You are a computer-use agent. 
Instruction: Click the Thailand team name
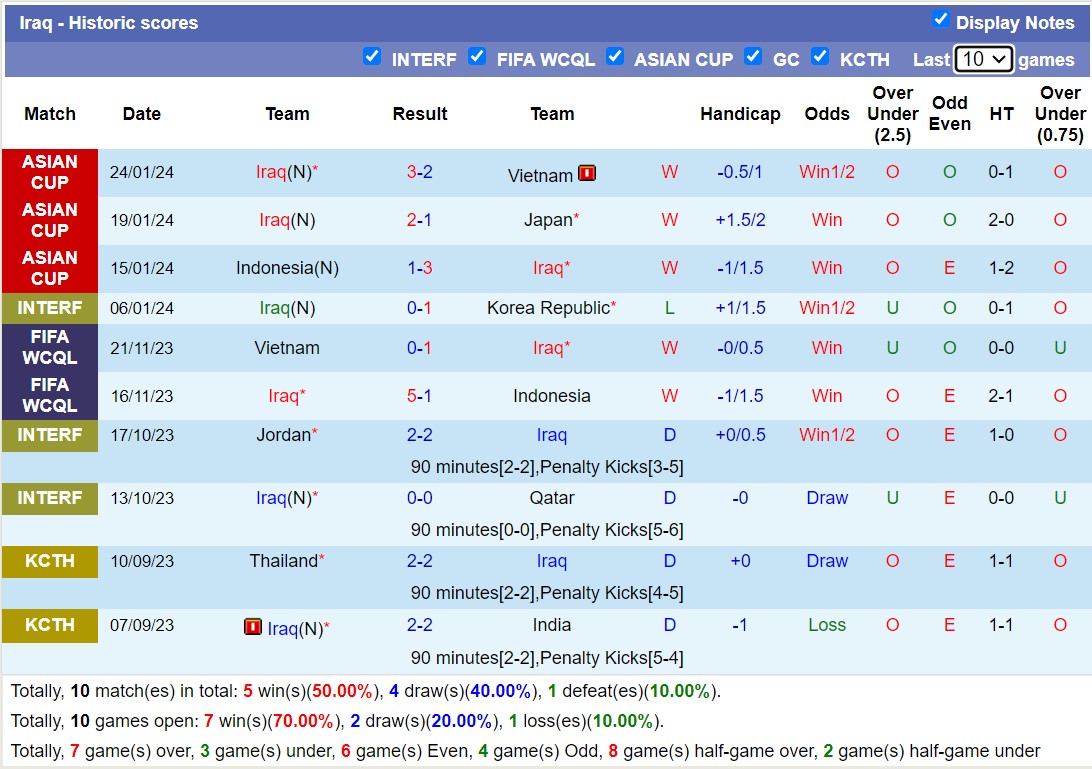pyautogui.click(x=283, y=561)
